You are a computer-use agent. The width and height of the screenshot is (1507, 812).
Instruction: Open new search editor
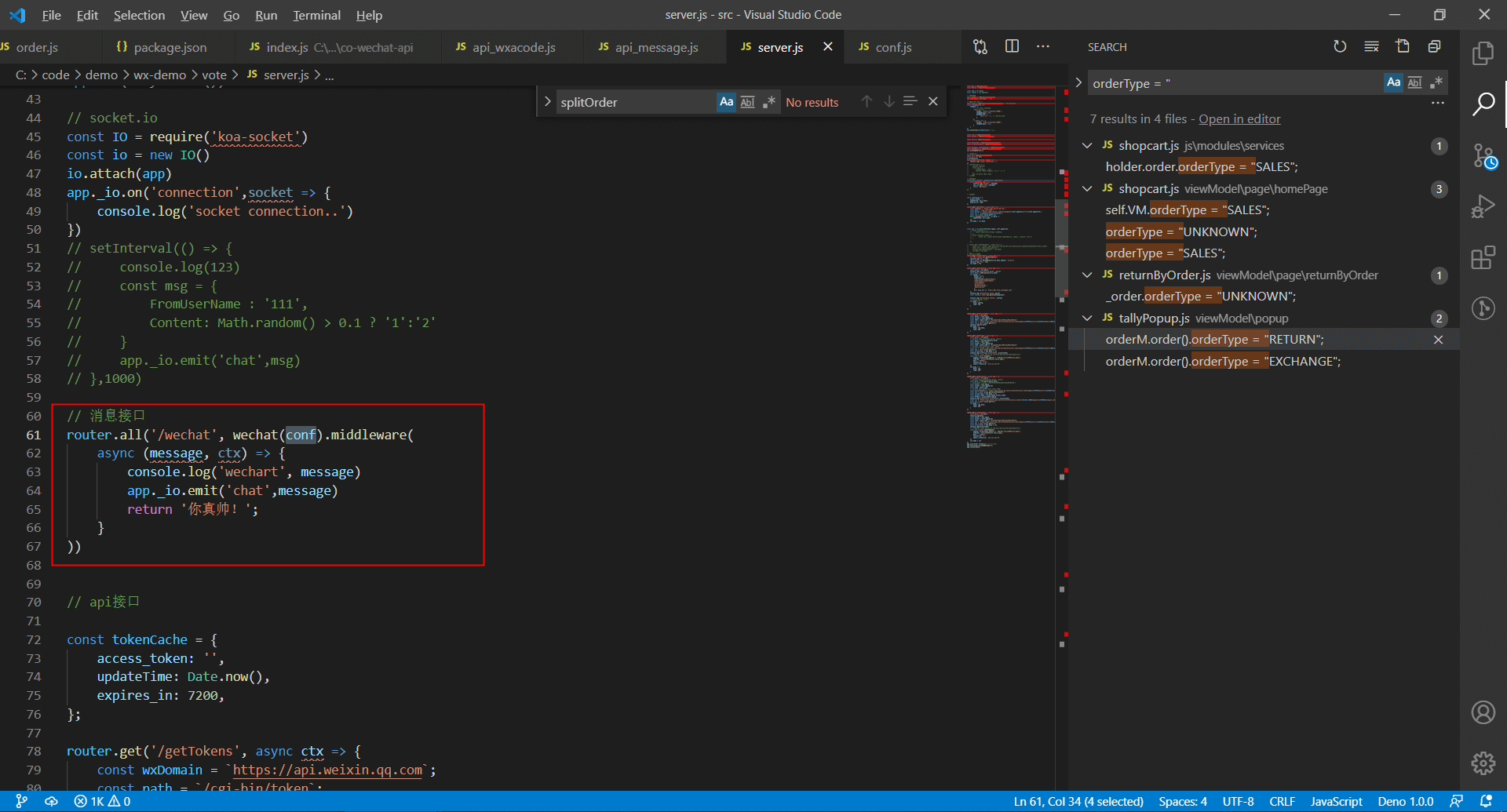pyautogui.click(x=1403, y=47)
